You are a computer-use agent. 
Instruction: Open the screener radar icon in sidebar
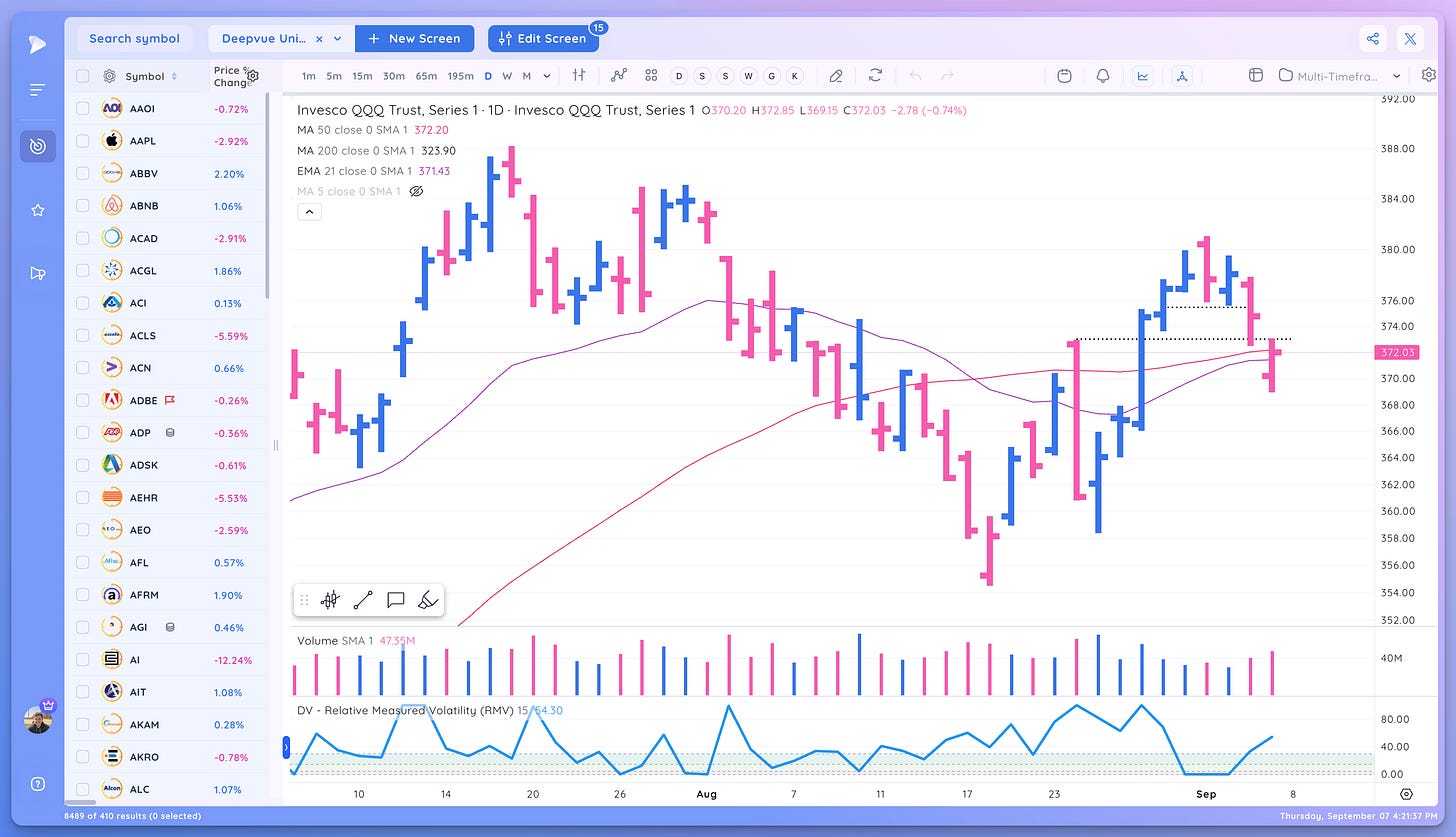click(37, 146)
